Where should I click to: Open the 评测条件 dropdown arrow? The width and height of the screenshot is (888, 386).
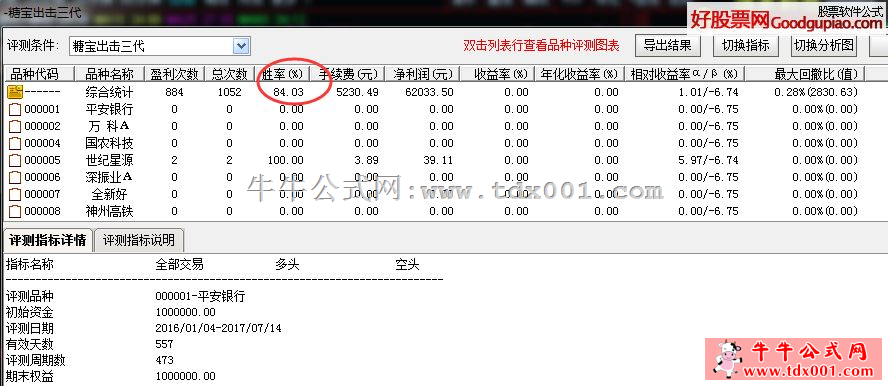[x=242, y=46]
